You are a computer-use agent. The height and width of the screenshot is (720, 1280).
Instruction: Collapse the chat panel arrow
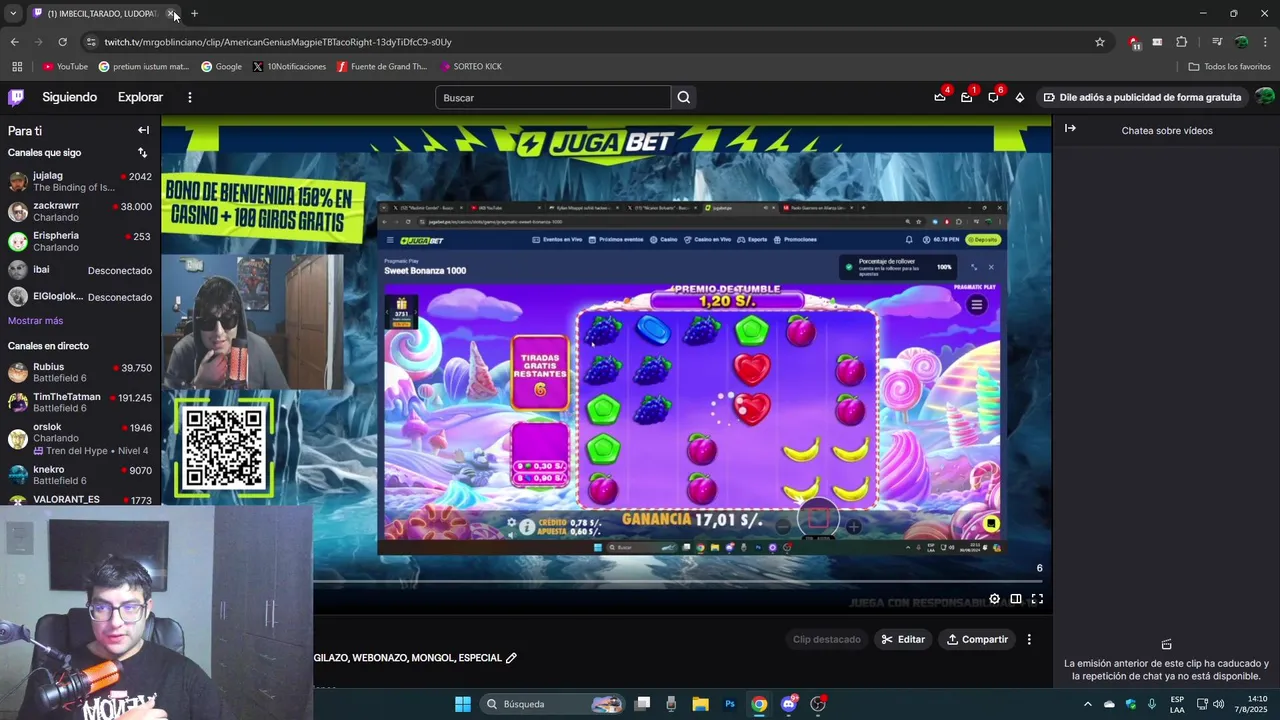click(1070, 128)
